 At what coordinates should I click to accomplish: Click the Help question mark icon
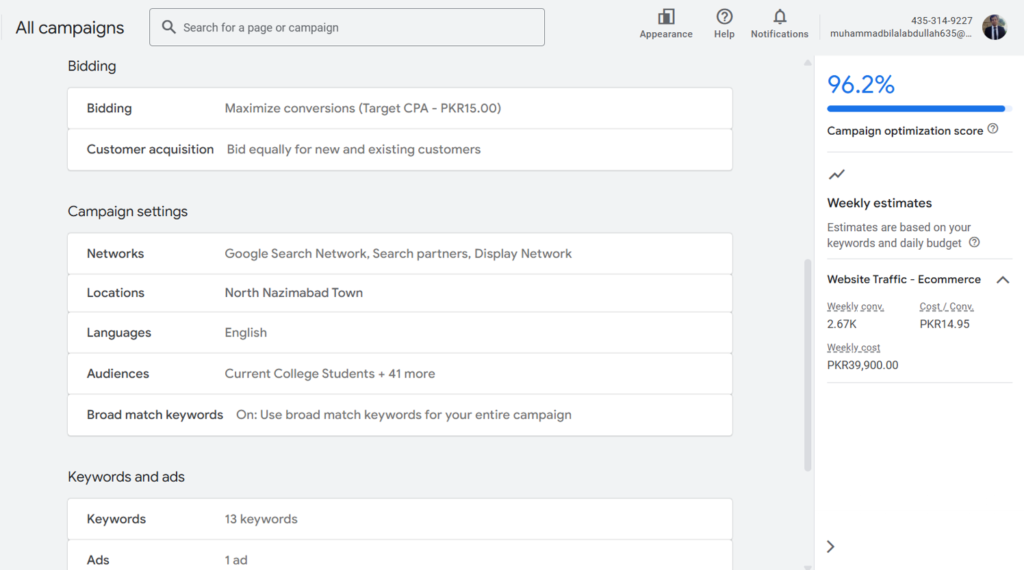[724, 17]
